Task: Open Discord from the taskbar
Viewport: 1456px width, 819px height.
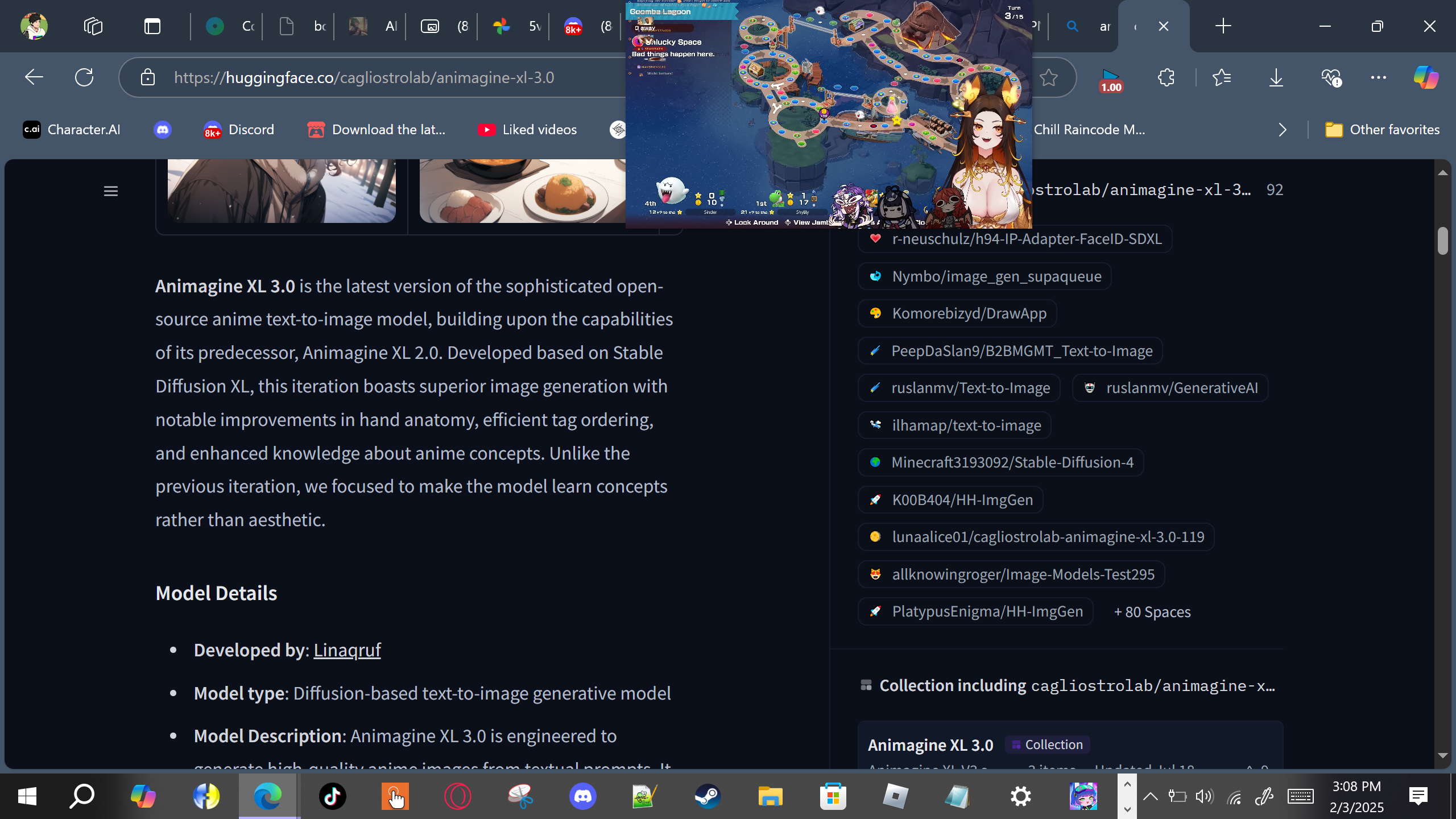Action: [x=583, y=796]
